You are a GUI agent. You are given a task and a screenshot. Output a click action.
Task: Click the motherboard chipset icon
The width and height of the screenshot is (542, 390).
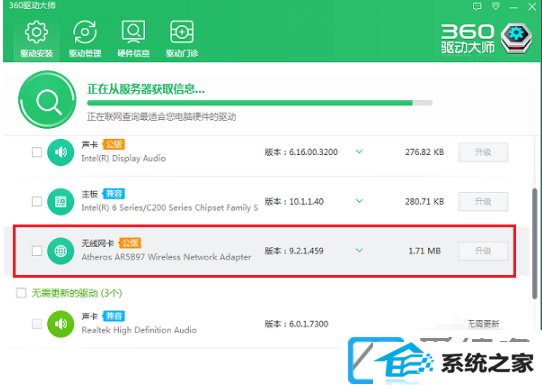point(60,202)
